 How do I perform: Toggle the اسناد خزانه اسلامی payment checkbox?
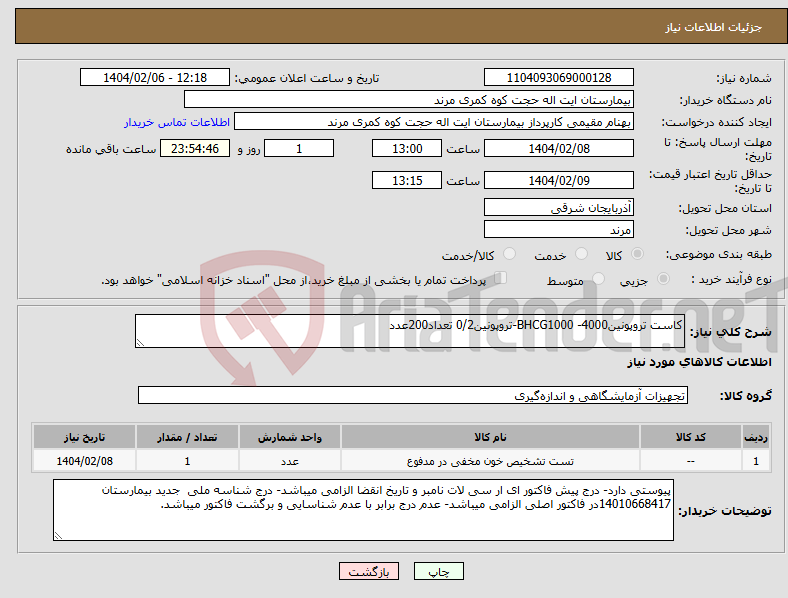501,278
